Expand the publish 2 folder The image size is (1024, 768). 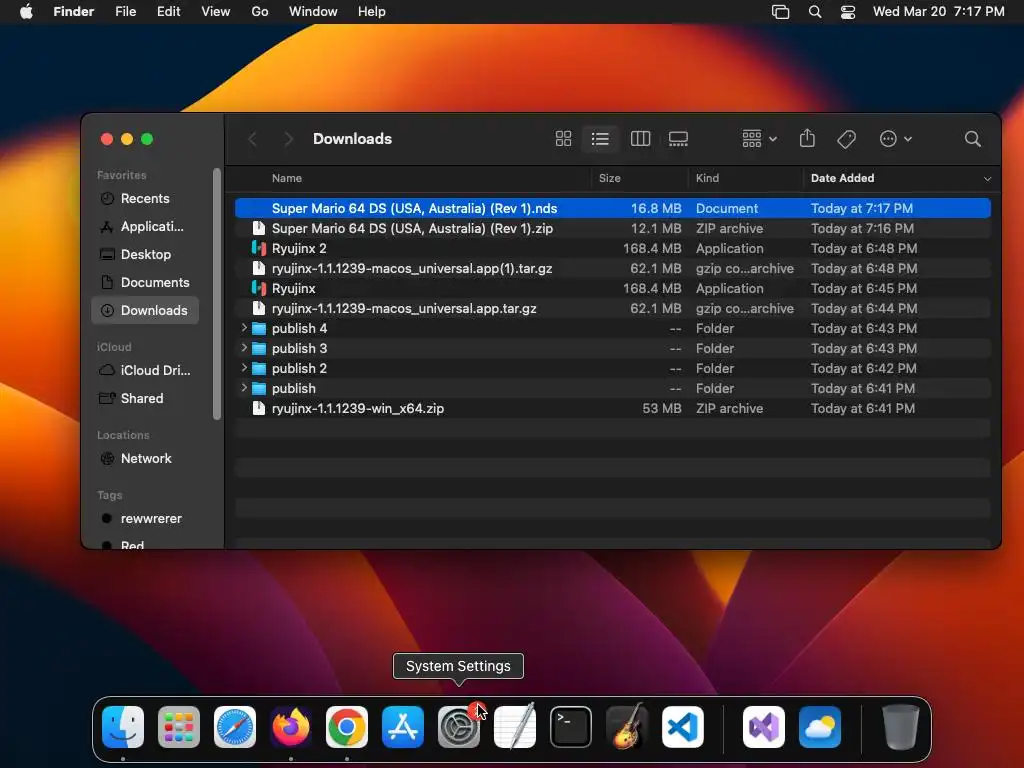click(244, 368)
